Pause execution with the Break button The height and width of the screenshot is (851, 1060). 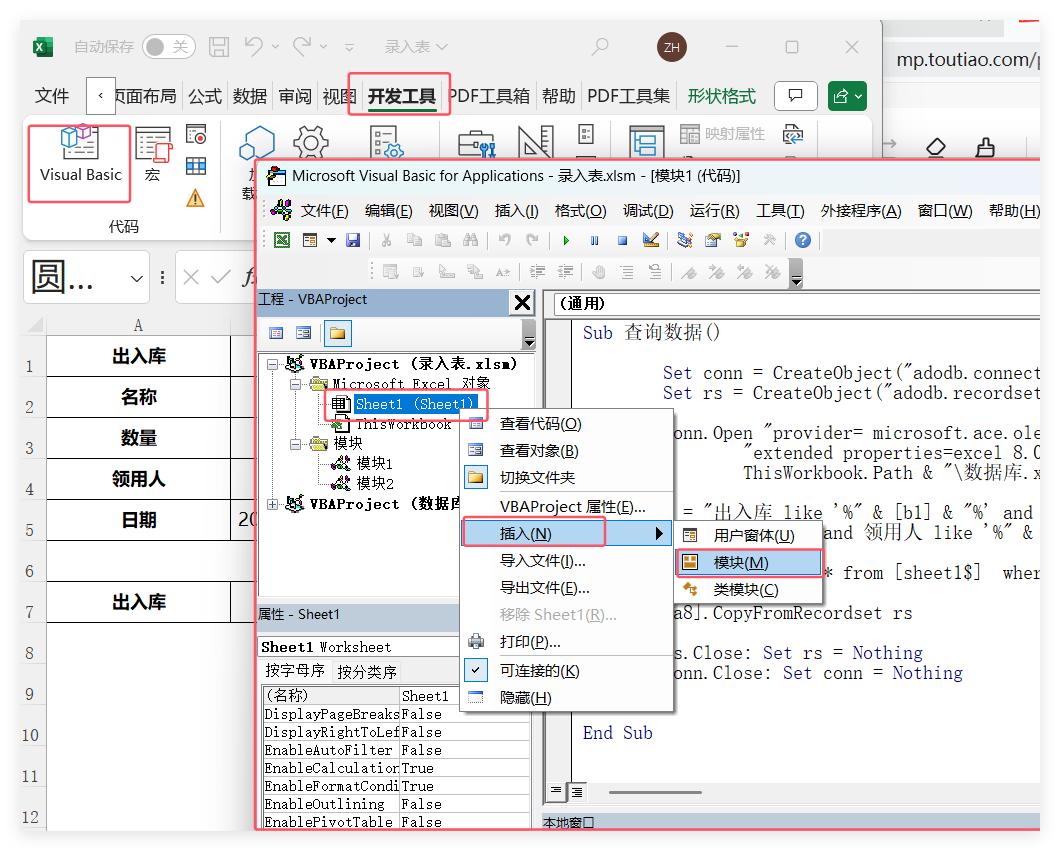(594, 240)
